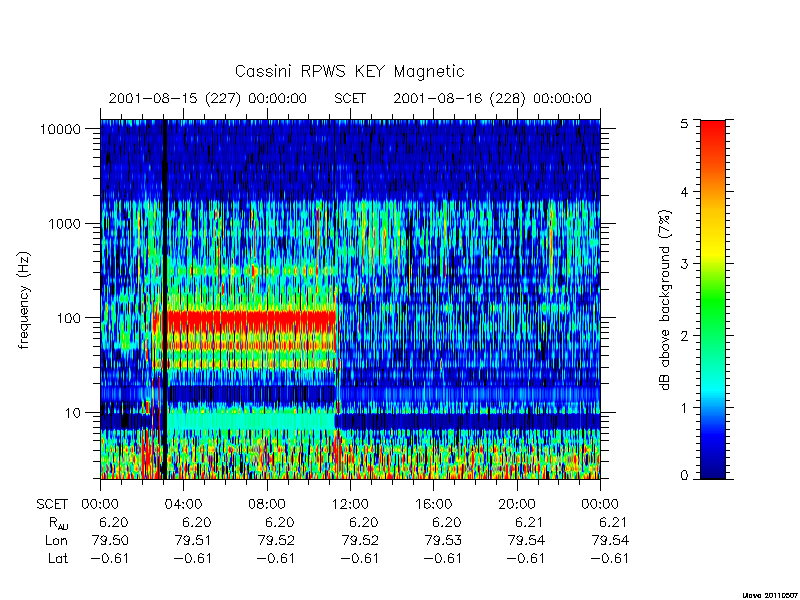Click the "20:00" time axis label
Image resolution: width=800 pixels, height=600 pixels.
517,505
